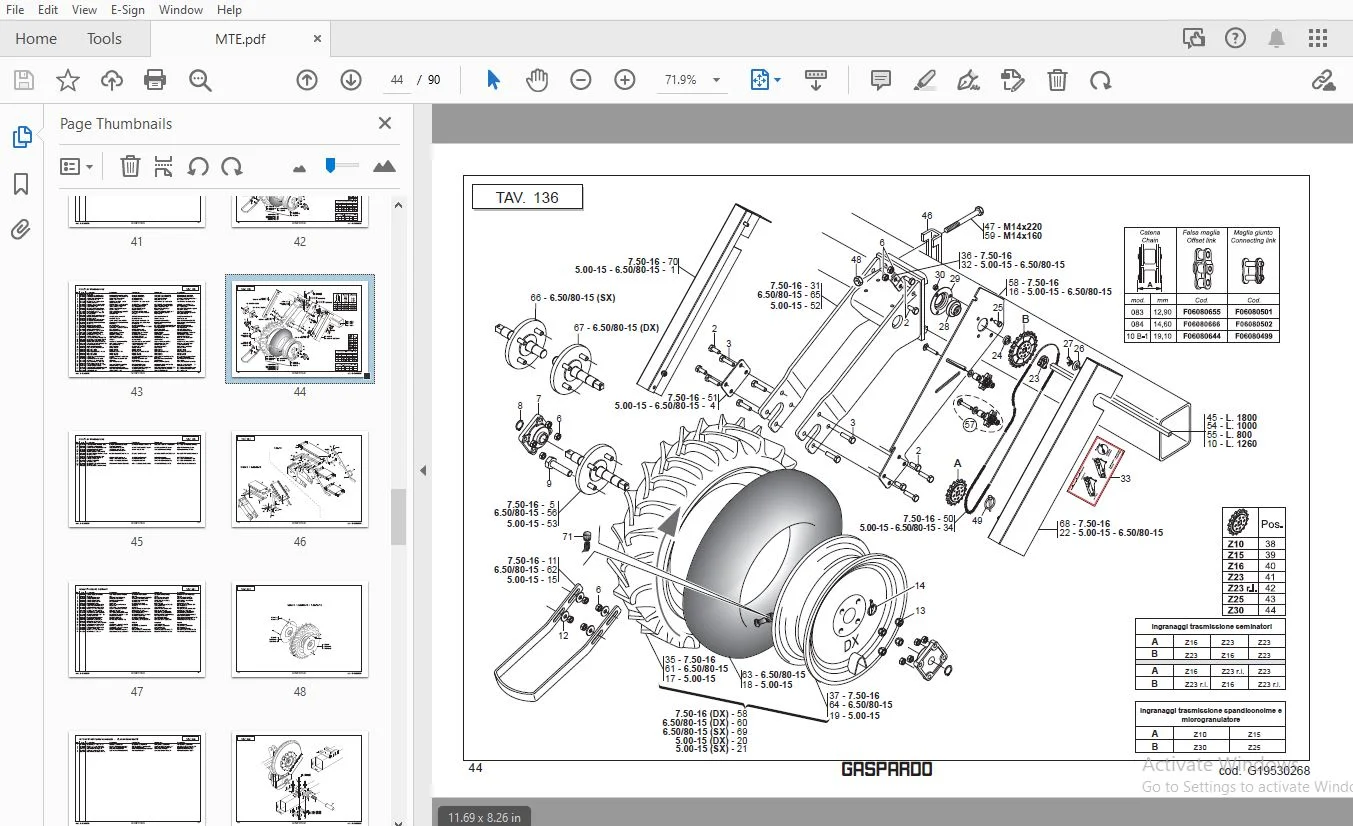Activate the Hand pan tool
Viewport: 1353px width, 826px height.
pyautogui.click(x=537, y=80)
